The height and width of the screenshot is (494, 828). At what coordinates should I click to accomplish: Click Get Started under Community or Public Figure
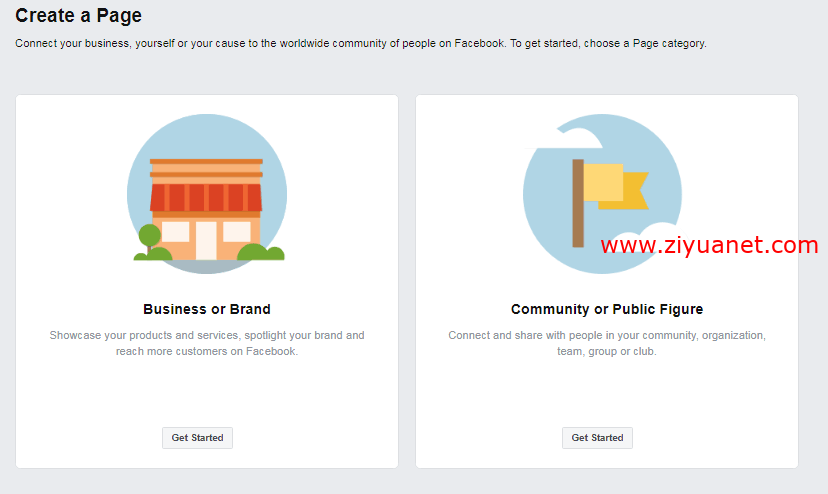pos(597,438)
